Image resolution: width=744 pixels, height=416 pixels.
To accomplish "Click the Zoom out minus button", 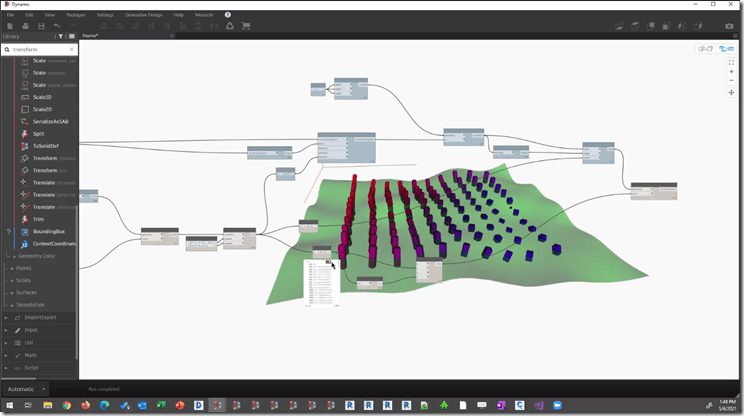I will click(x=732, y=82).
